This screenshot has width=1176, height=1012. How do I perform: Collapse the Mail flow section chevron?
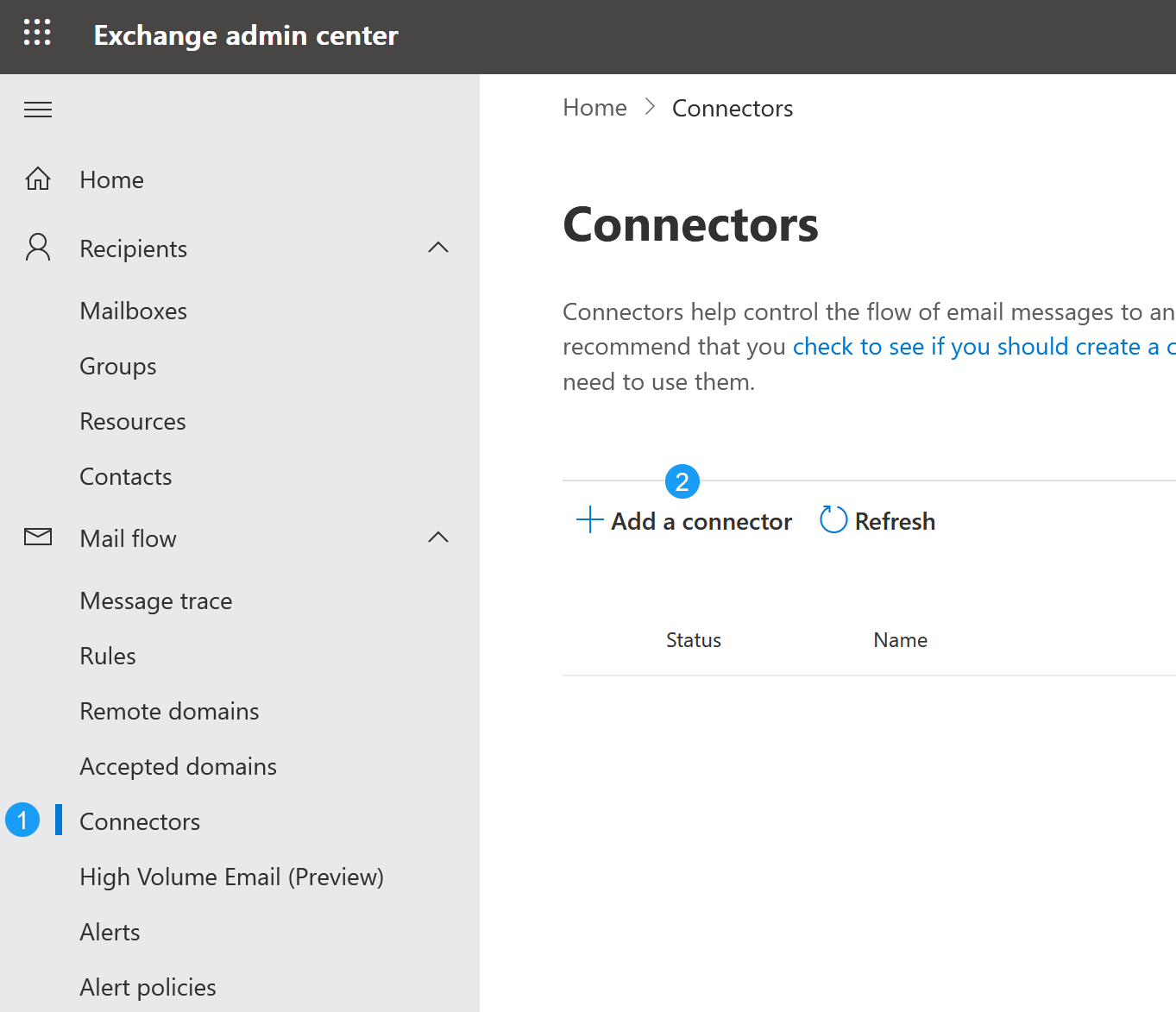point(438,537)
